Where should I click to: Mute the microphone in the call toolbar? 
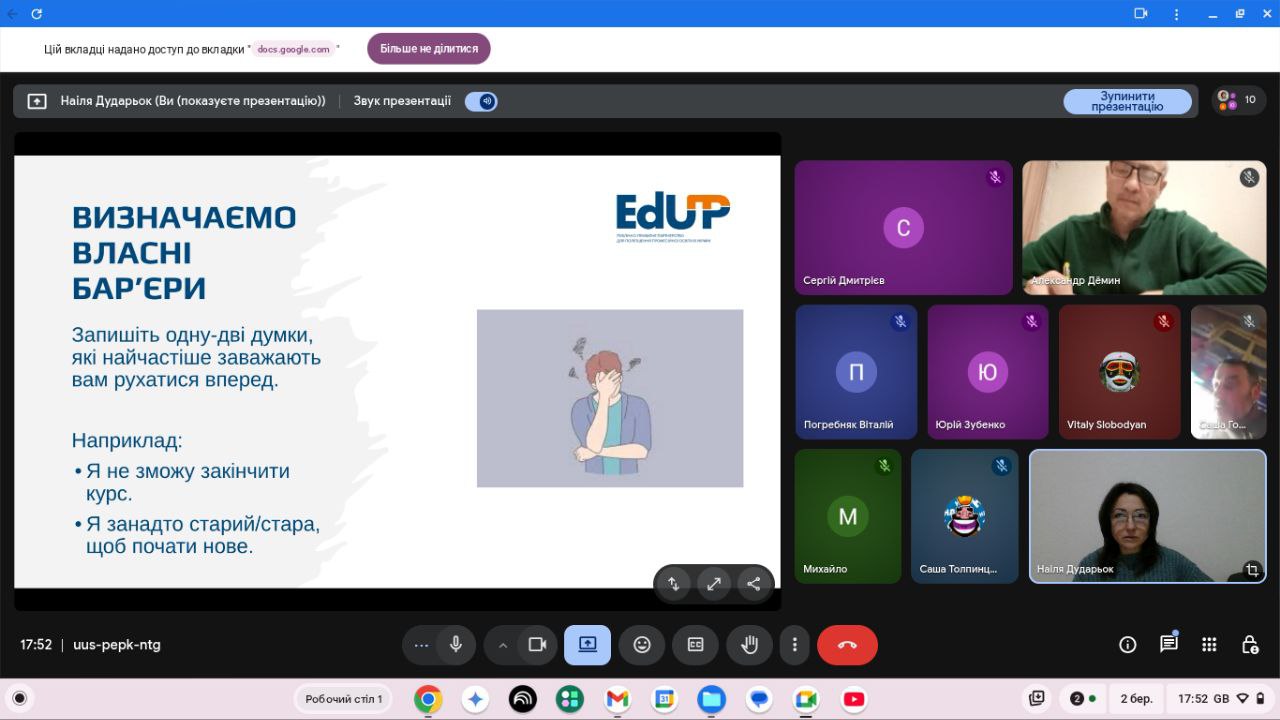456,645
